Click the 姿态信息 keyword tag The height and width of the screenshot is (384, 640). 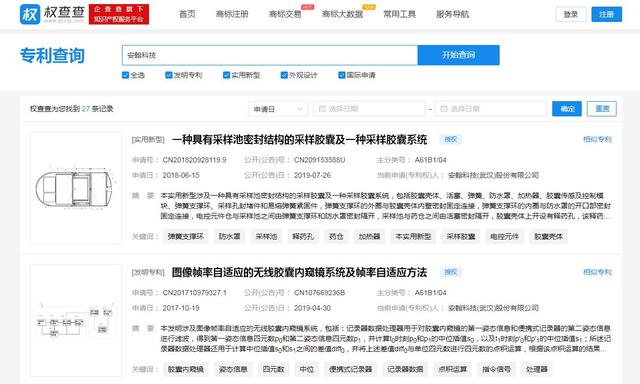click(x=233, y=369)
